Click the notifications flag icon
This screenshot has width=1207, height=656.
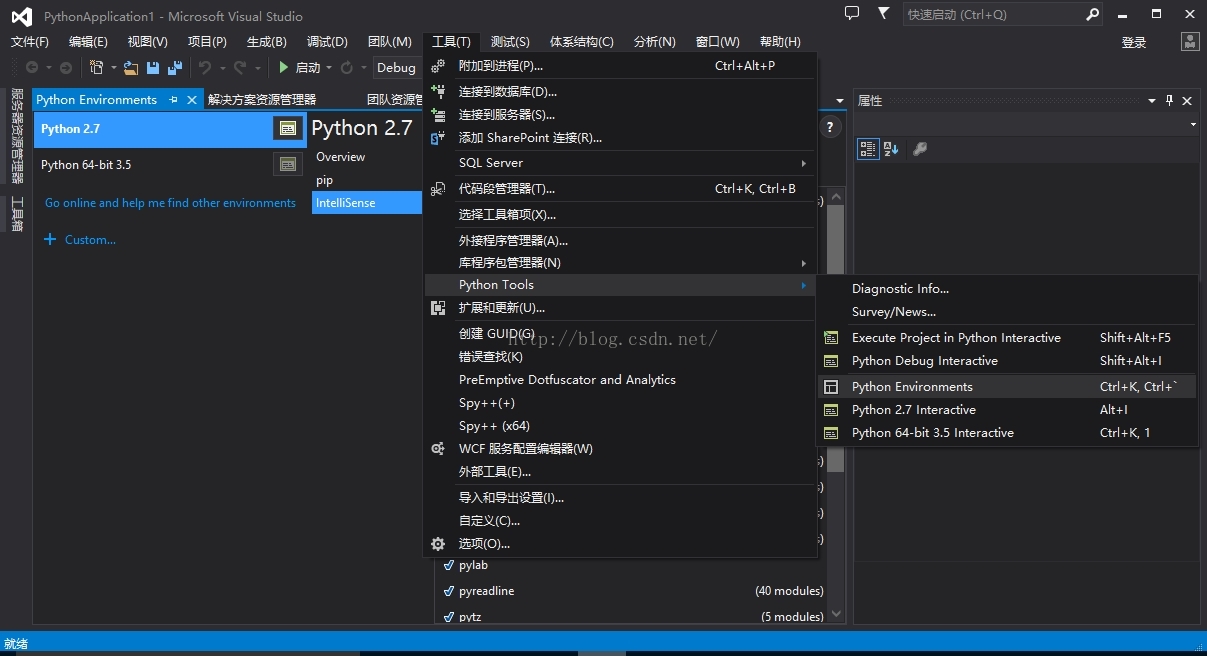pos(883,14)
